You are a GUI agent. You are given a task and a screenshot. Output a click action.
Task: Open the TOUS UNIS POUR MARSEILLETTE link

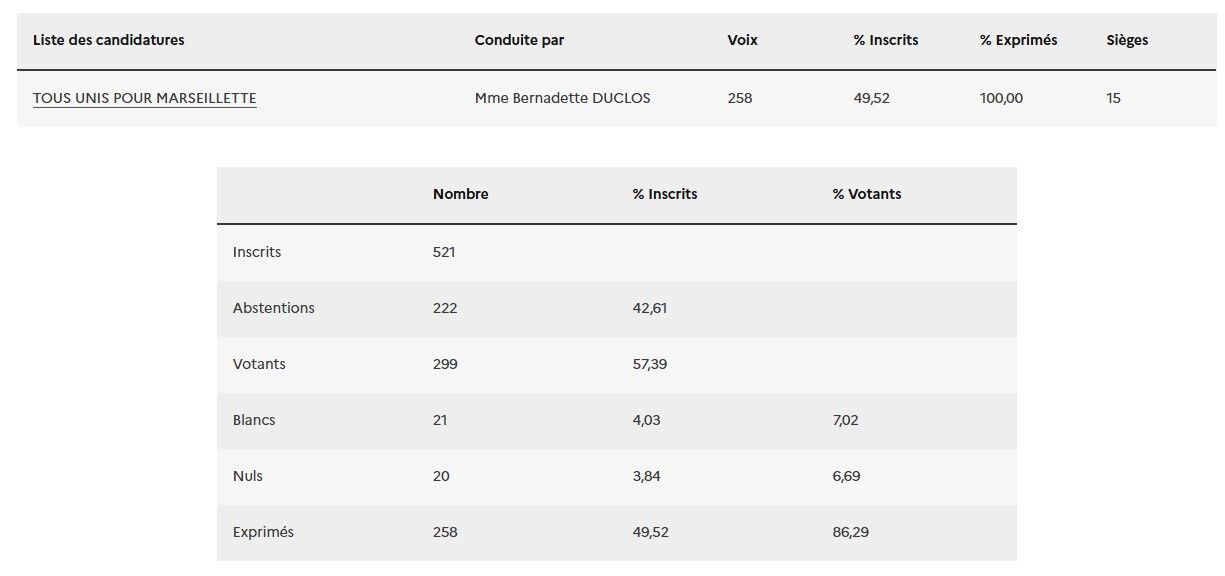(145, 98)
